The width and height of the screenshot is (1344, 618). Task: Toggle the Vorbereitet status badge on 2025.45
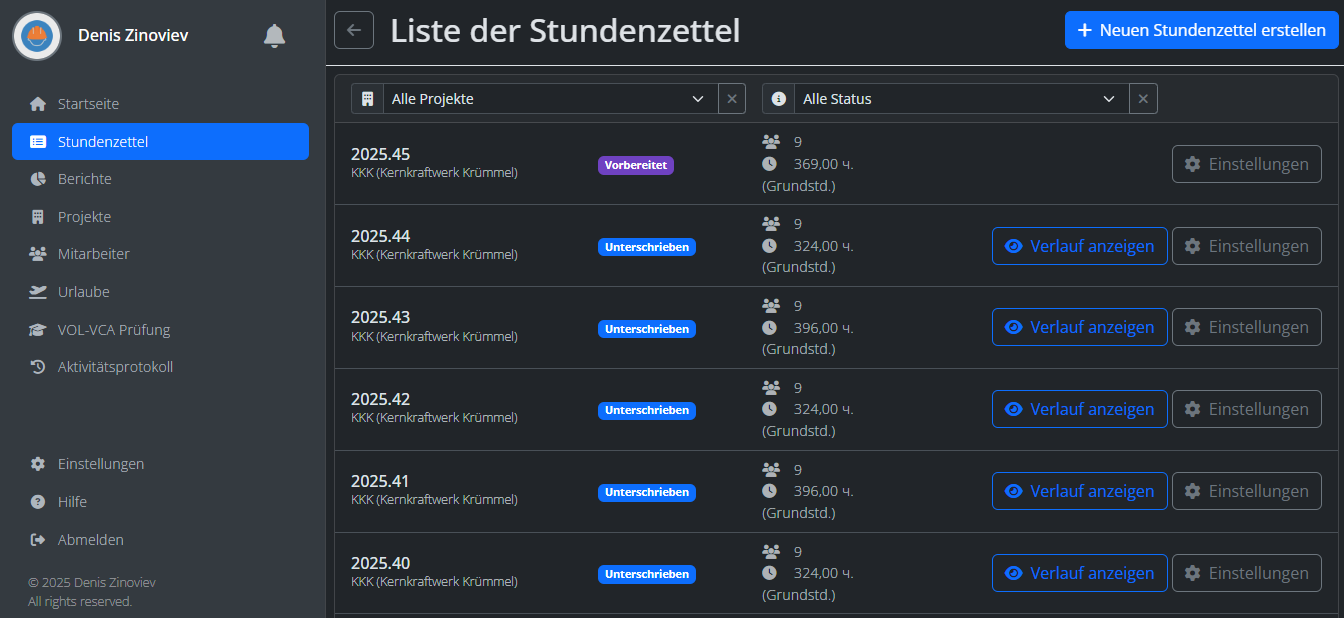click(x=635, y=164)
